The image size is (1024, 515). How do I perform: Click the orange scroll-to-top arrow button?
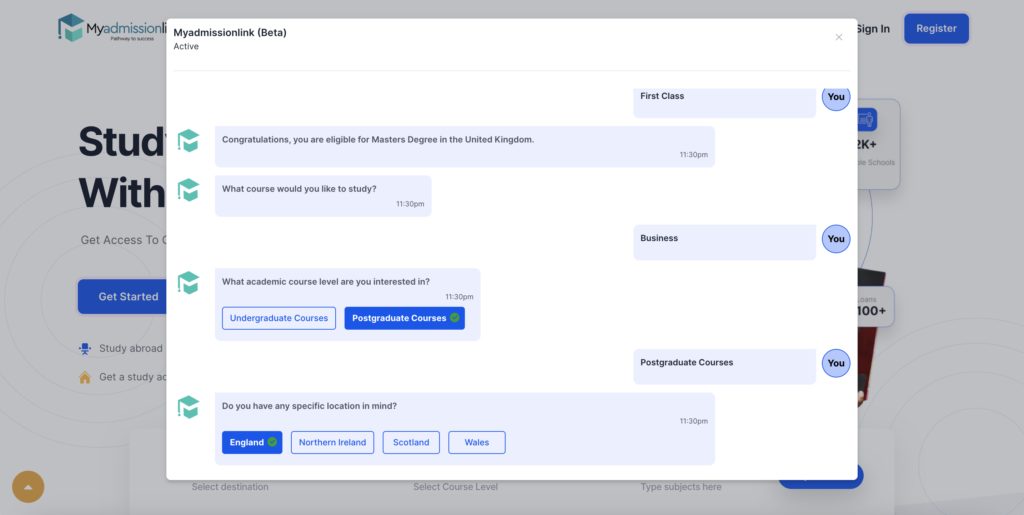point(28,487)
